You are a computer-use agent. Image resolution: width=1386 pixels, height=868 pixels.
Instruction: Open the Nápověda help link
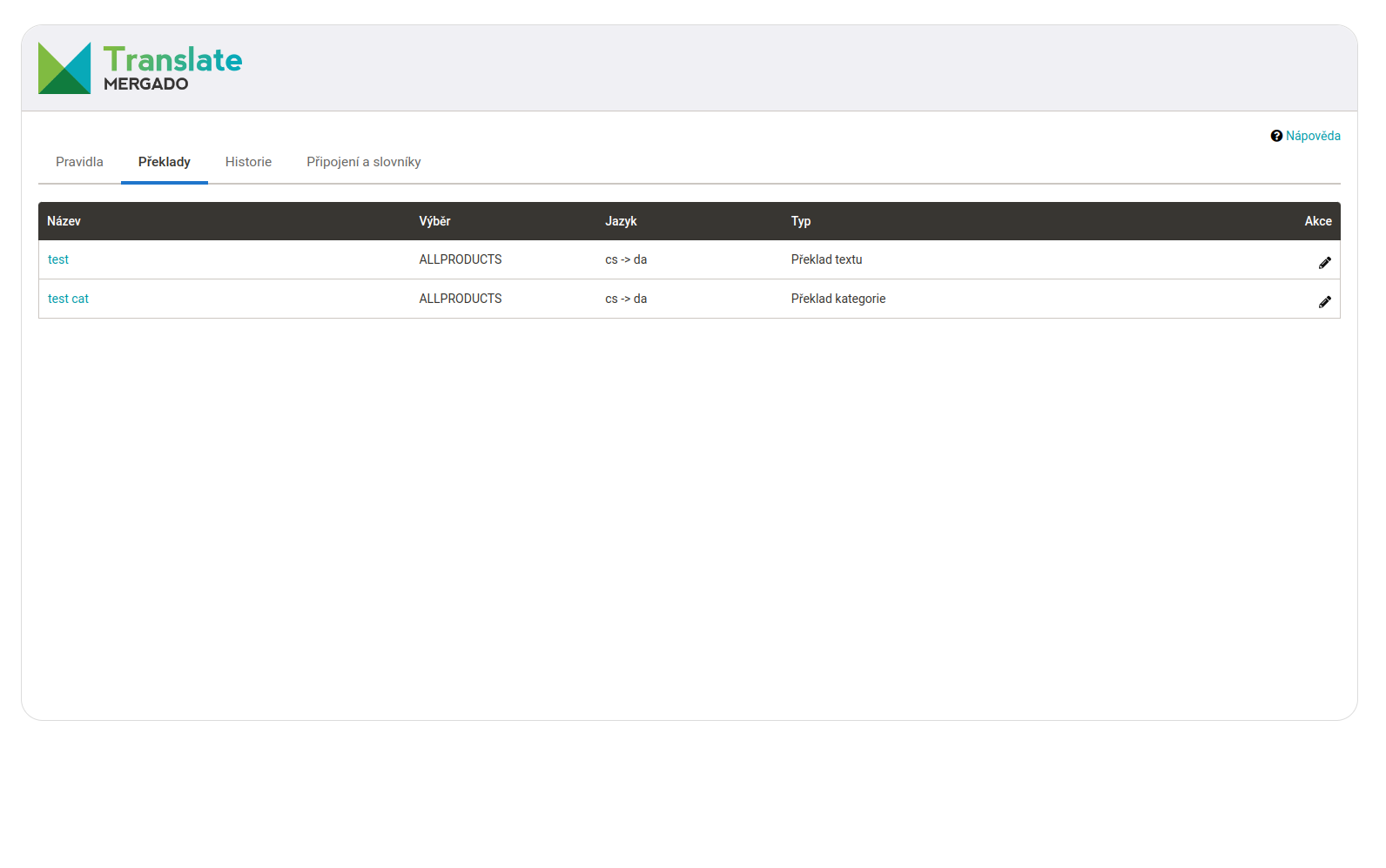click(x=1313, y=136)
